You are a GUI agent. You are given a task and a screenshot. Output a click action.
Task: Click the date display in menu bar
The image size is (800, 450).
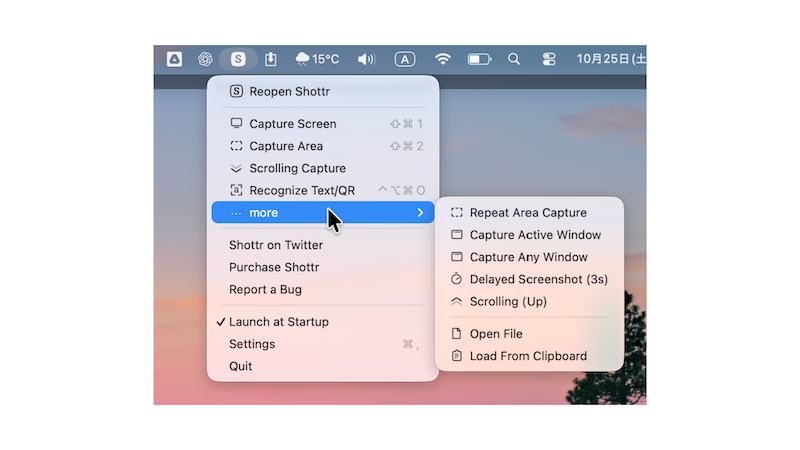coord(610,59)
